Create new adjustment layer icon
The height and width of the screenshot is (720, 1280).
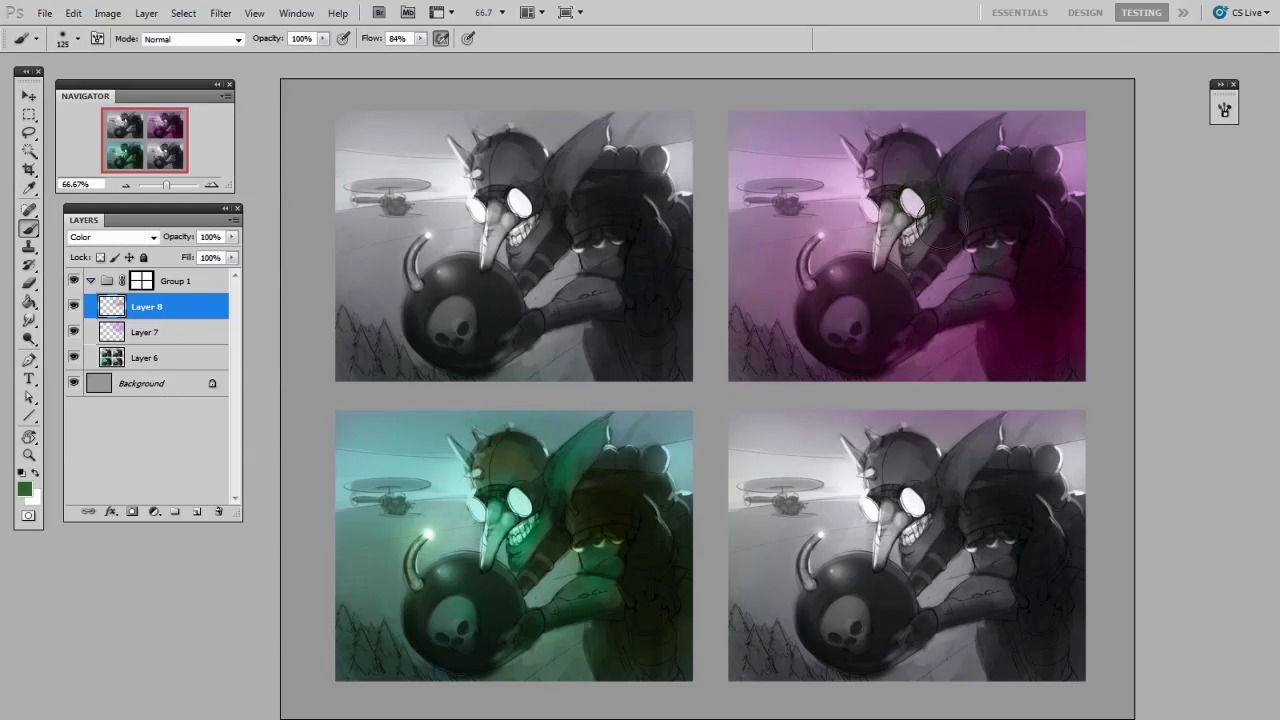point(154,511)
